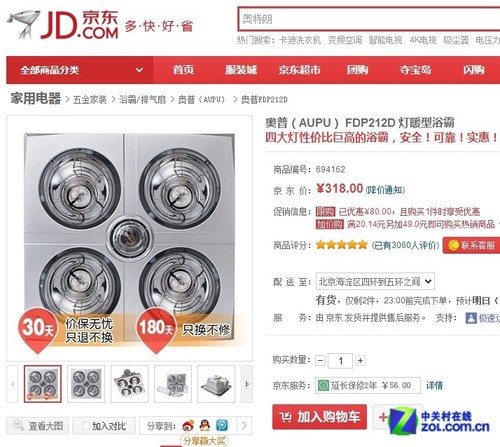Click the JD.com dog logo
Image resolution: width=500 pixels, height=447 pixels.
click(x=24, y=24)
